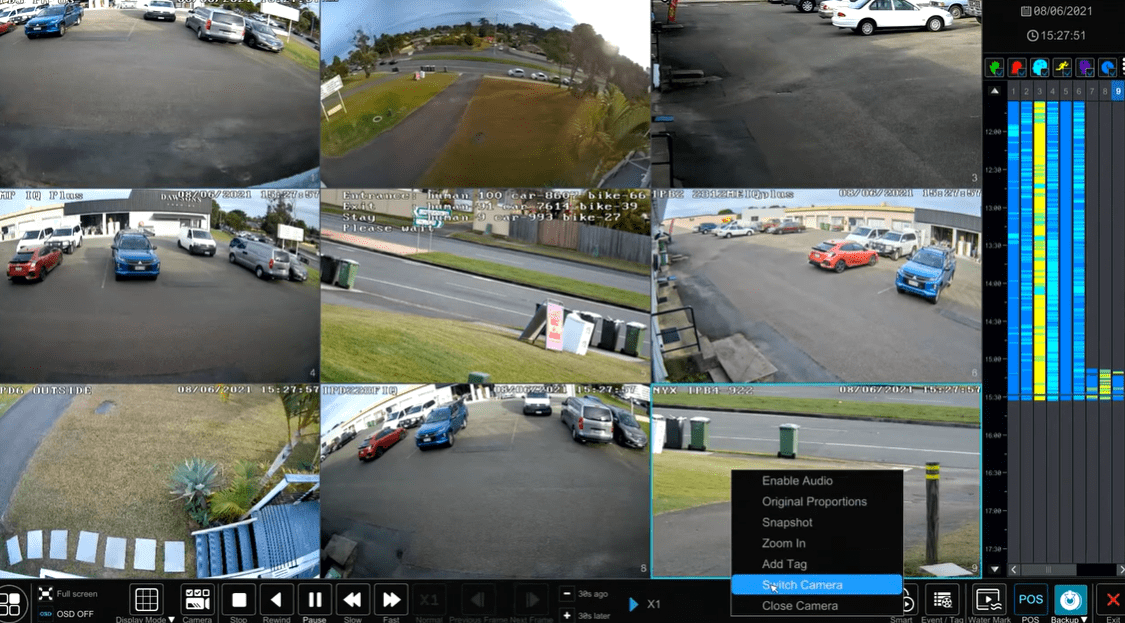Click the timeline scrollbar left arrow
Screen dimensions: 1125x623
point(1015,570)
